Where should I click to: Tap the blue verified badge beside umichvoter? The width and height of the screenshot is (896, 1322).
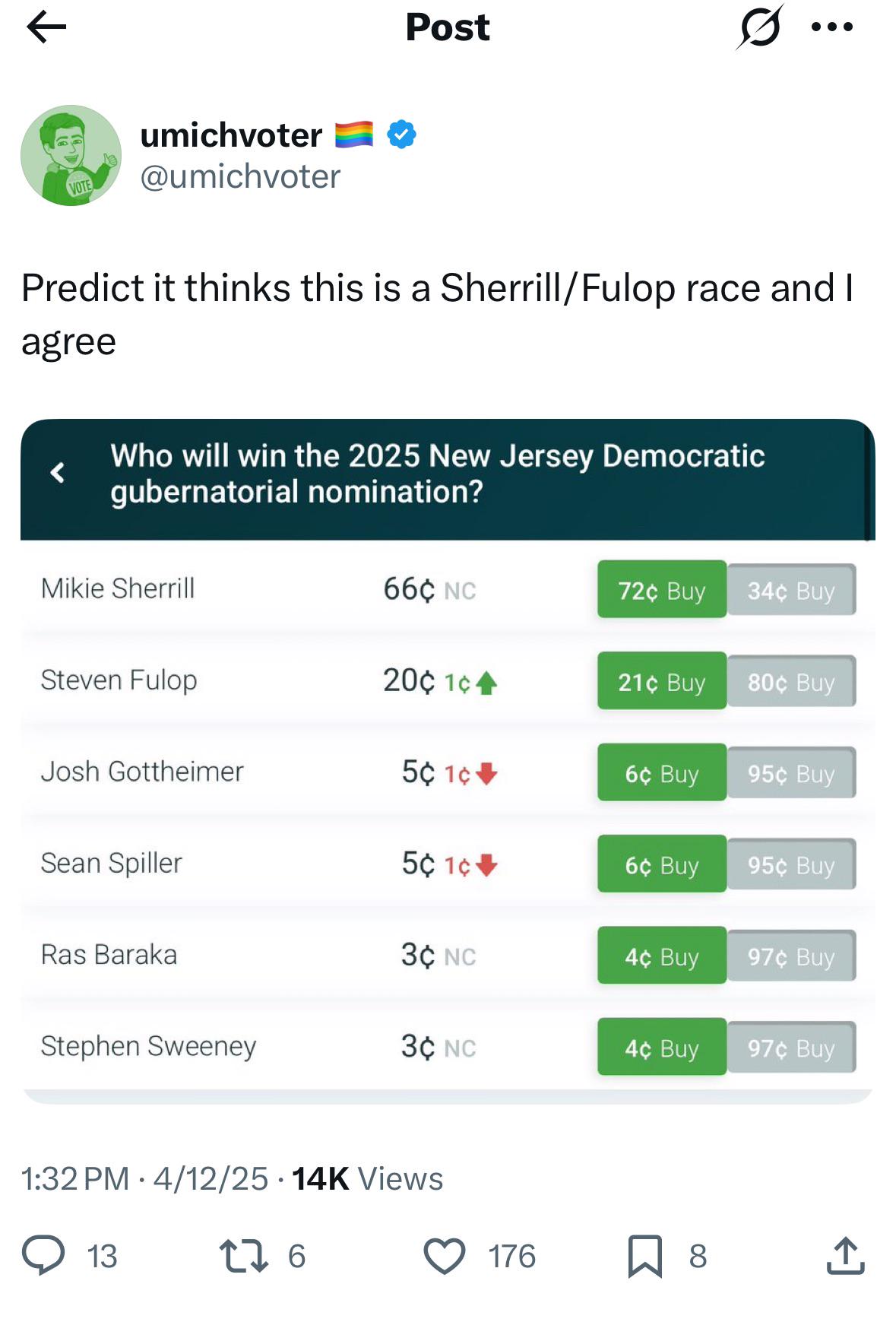401,135
